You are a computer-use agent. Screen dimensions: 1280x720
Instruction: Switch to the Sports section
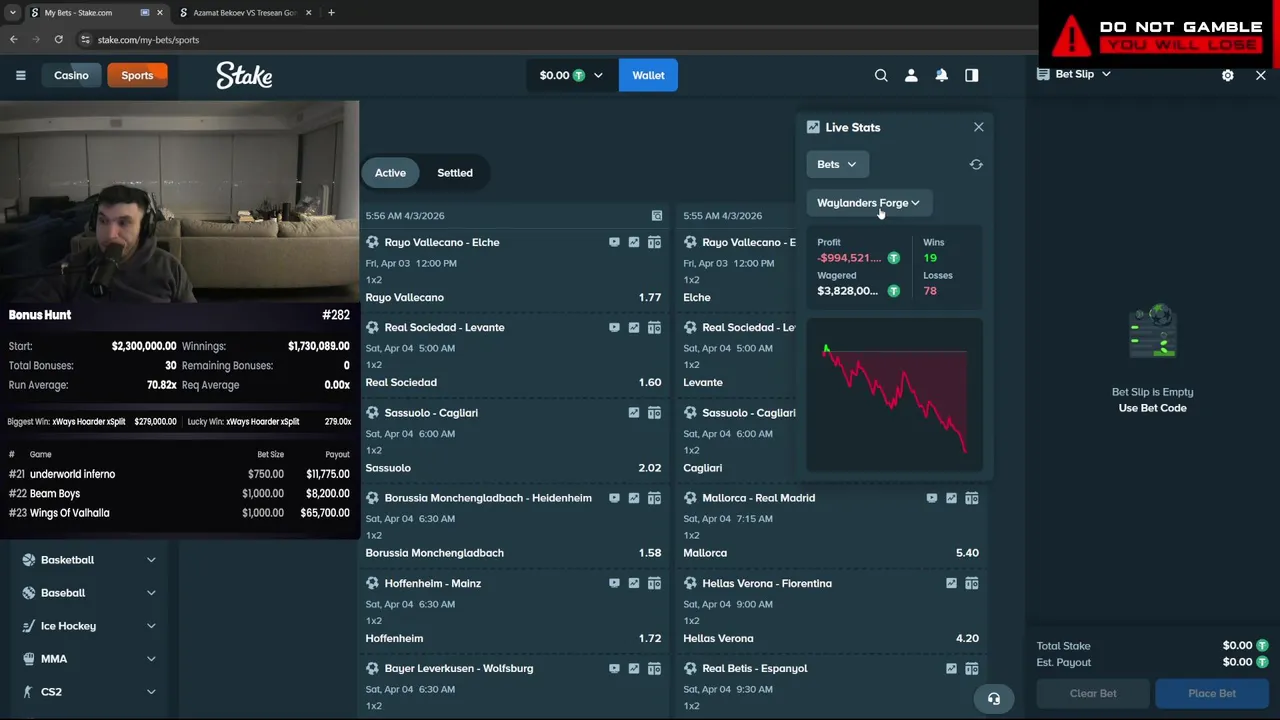[137, 75]
